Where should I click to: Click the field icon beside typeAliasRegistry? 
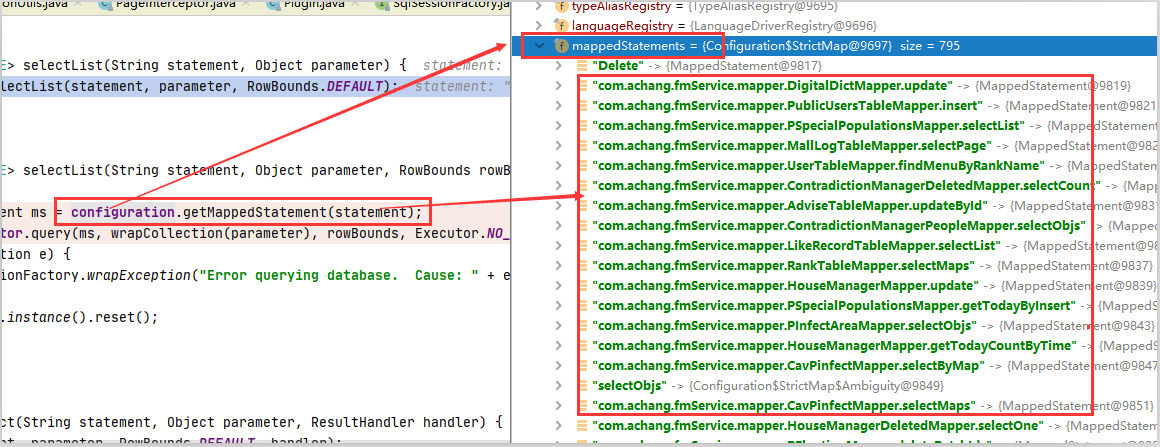click(x=560, y=6)
